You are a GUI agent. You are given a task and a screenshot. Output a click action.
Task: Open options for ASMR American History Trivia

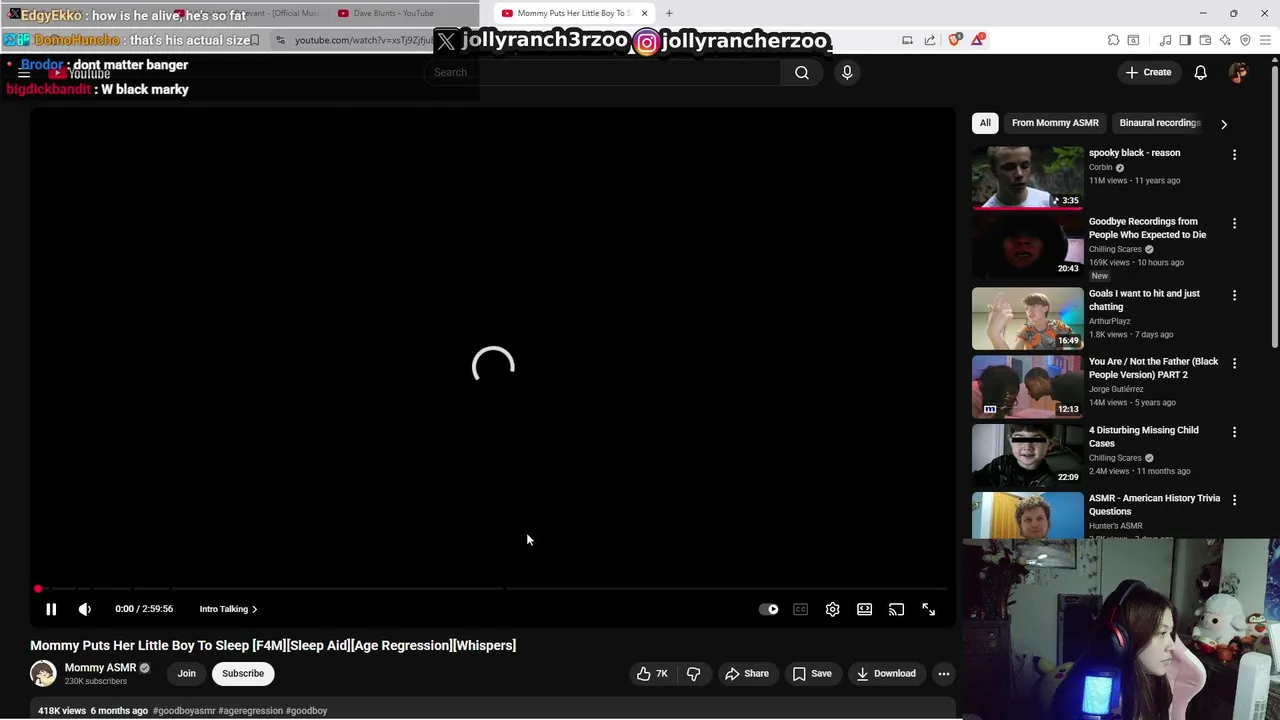click(1234, 500)
